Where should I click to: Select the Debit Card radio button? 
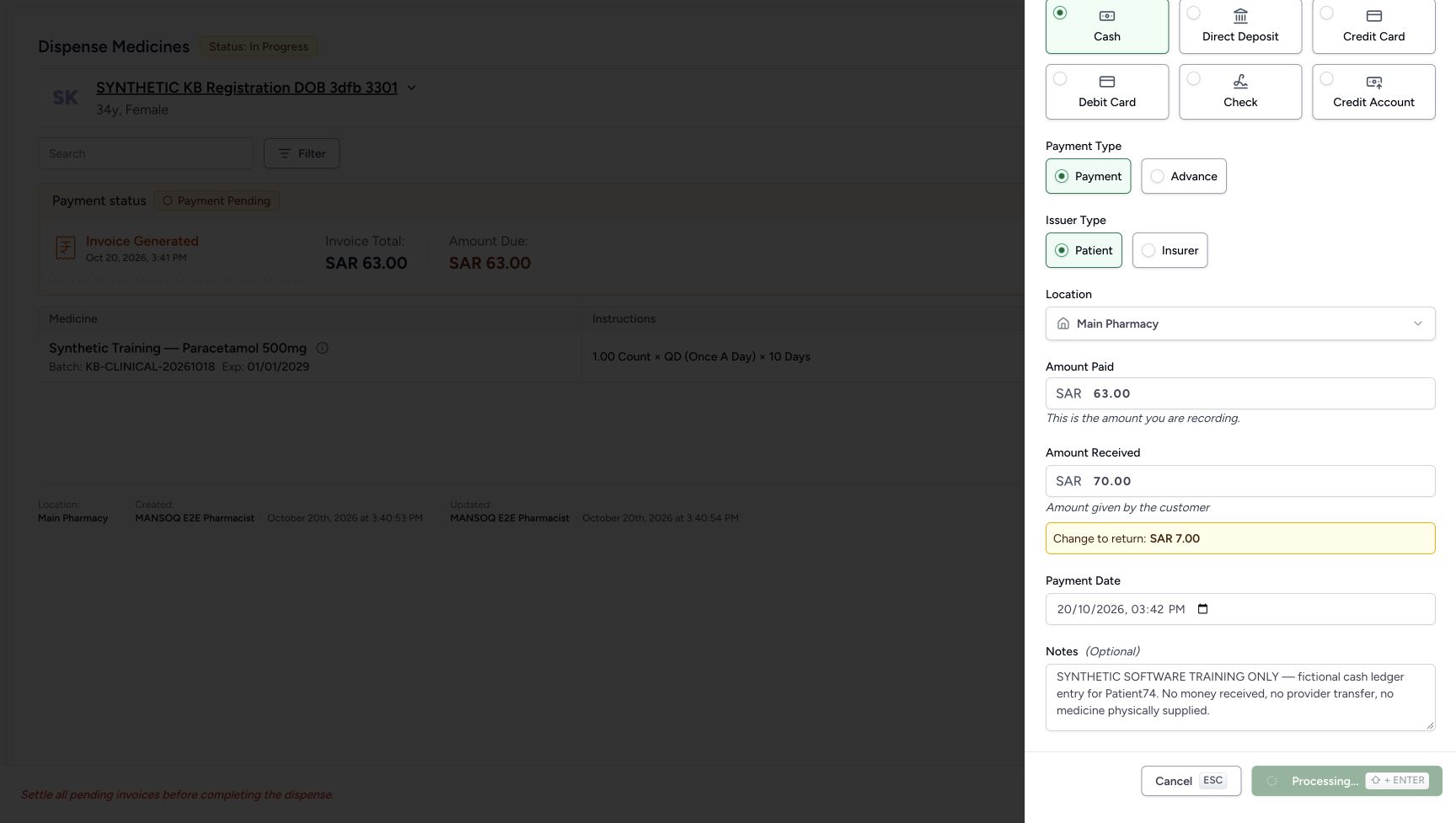[x=1060, y=78]
